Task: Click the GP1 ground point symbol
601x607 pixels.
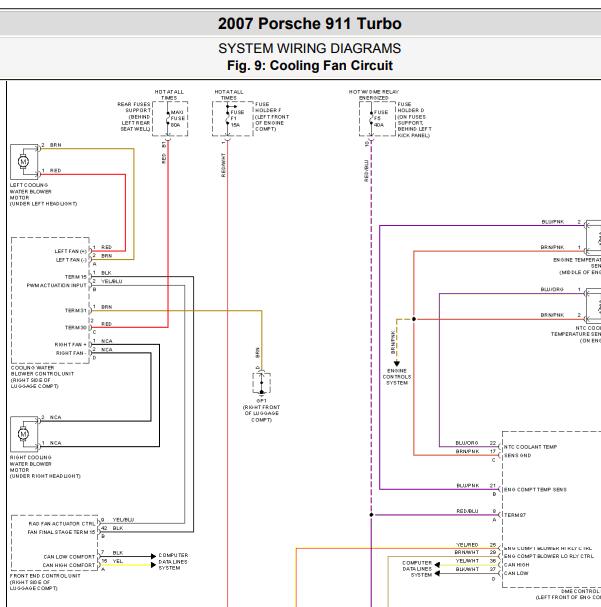Action: click(262, 383)
